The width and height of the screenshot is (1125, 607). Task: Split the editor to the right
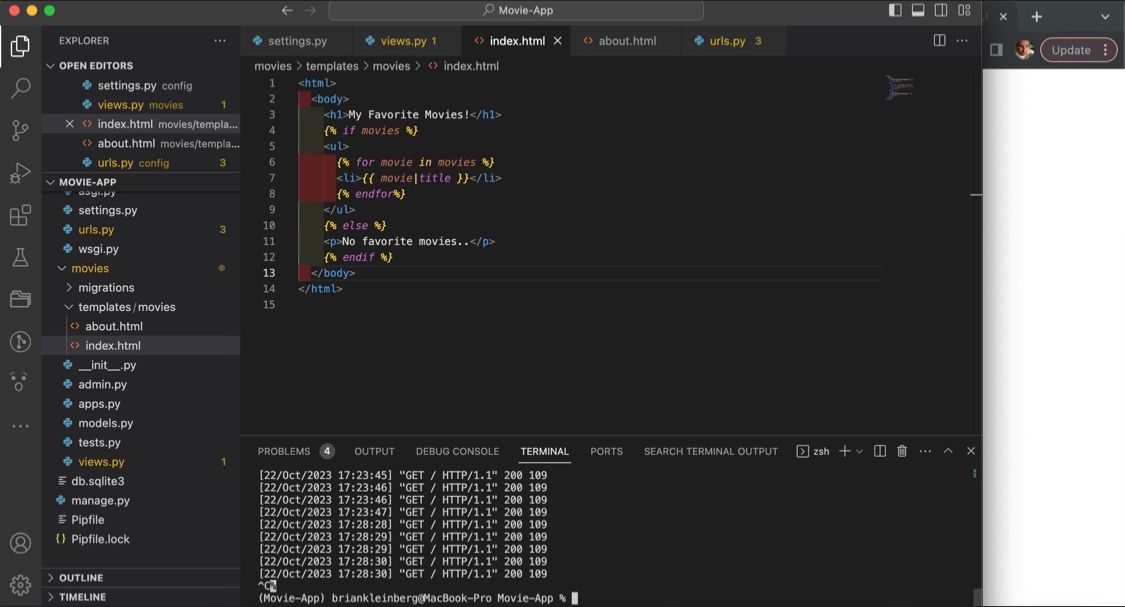pos(939,40)
